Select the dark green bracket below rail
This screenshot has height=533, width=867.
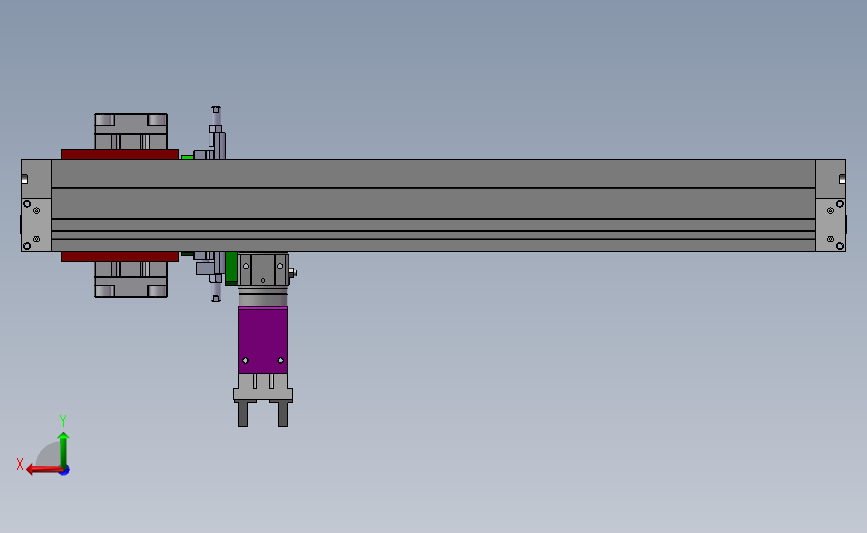(x=231, y=268)
